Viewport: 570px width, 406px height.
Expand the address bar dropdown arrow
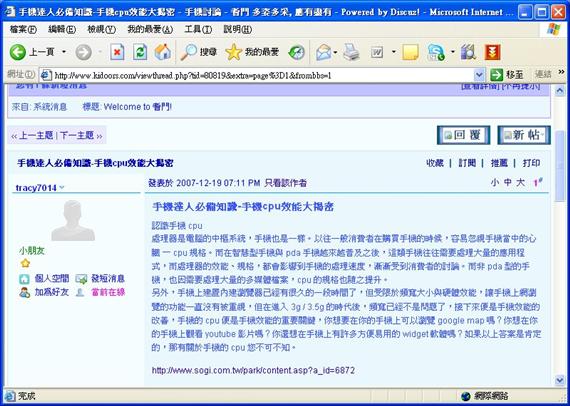click(479, 75)
